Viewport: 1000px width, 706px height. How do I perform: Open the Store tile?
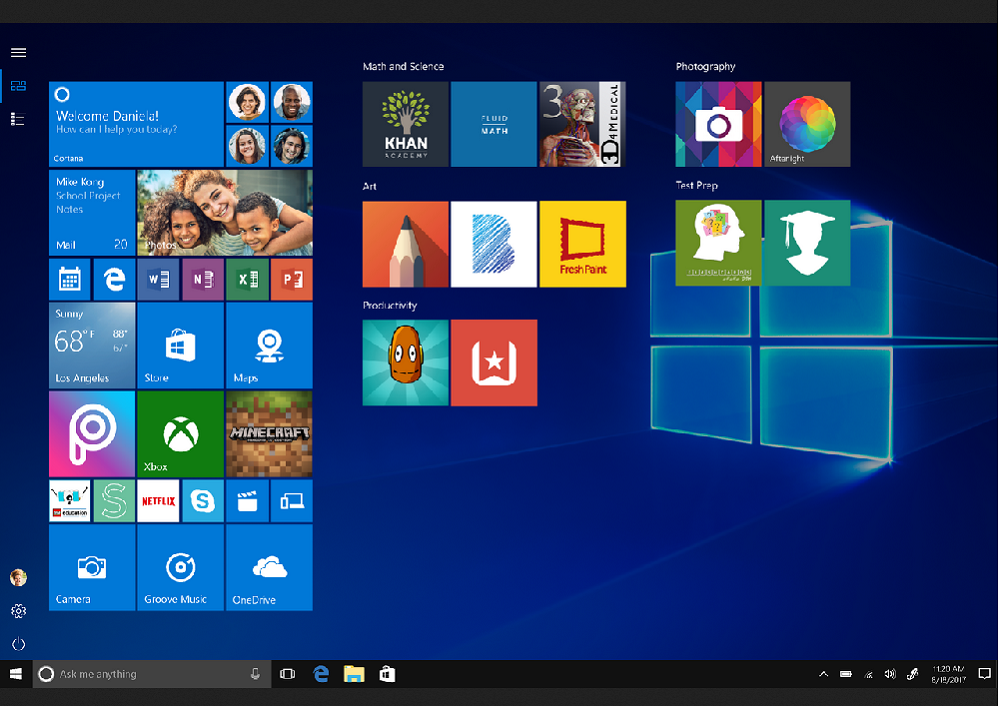[x=180, y=345]
